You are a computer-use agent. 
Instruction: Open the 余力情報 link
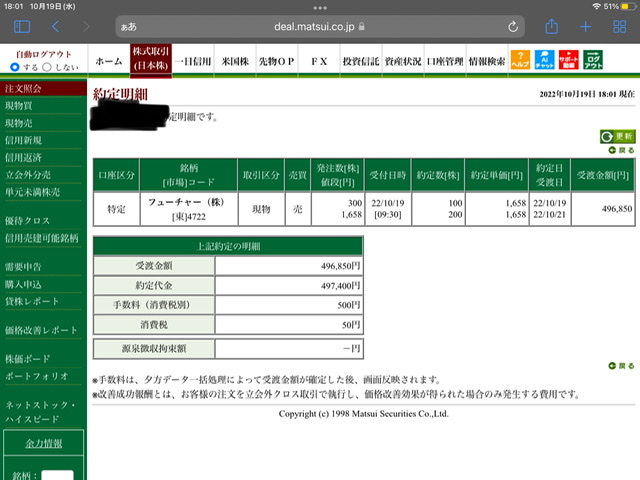click(x=44, y=443)
